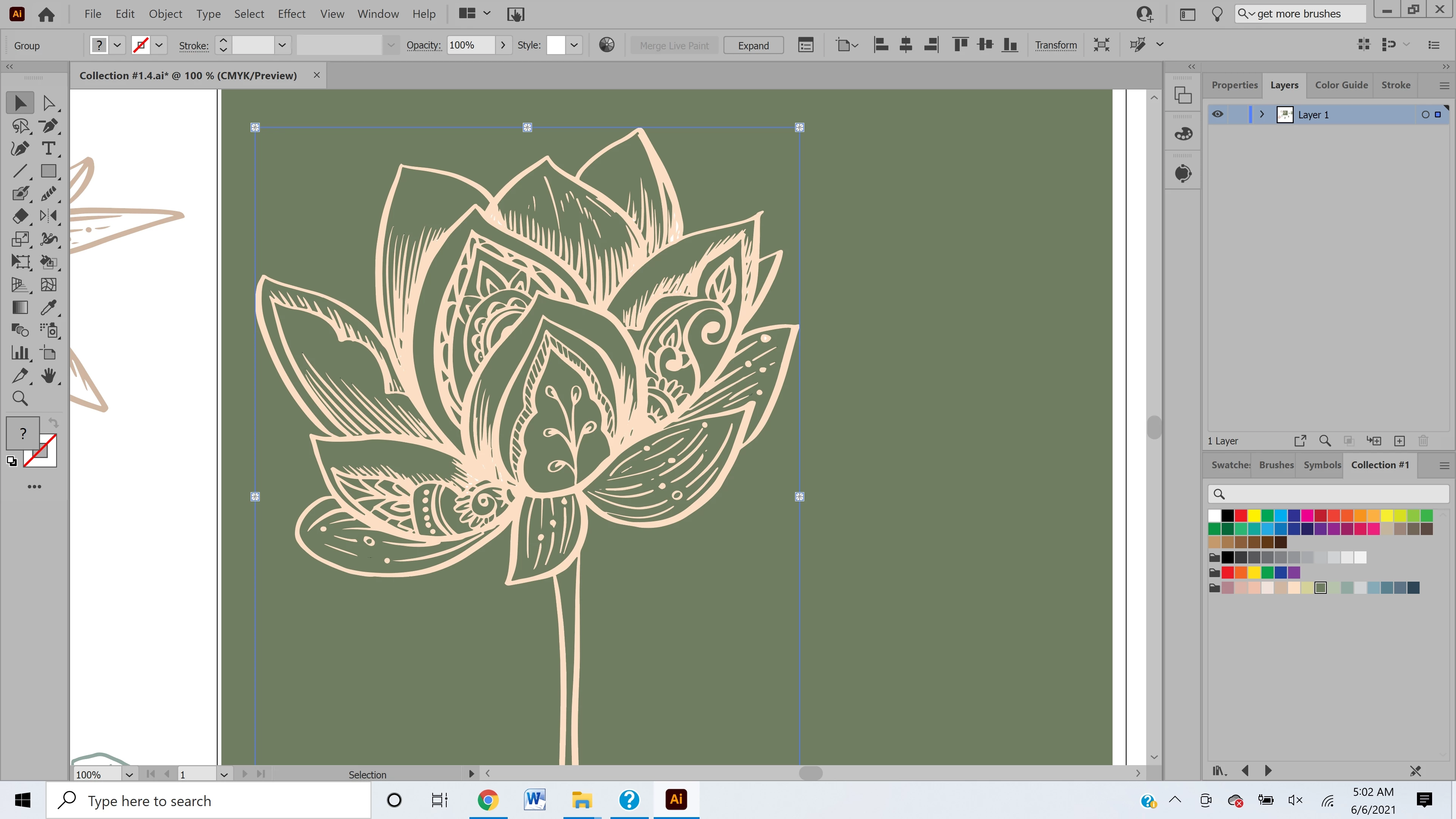Select the Type tool
The image size is (1456, 819).
[49, 149]
